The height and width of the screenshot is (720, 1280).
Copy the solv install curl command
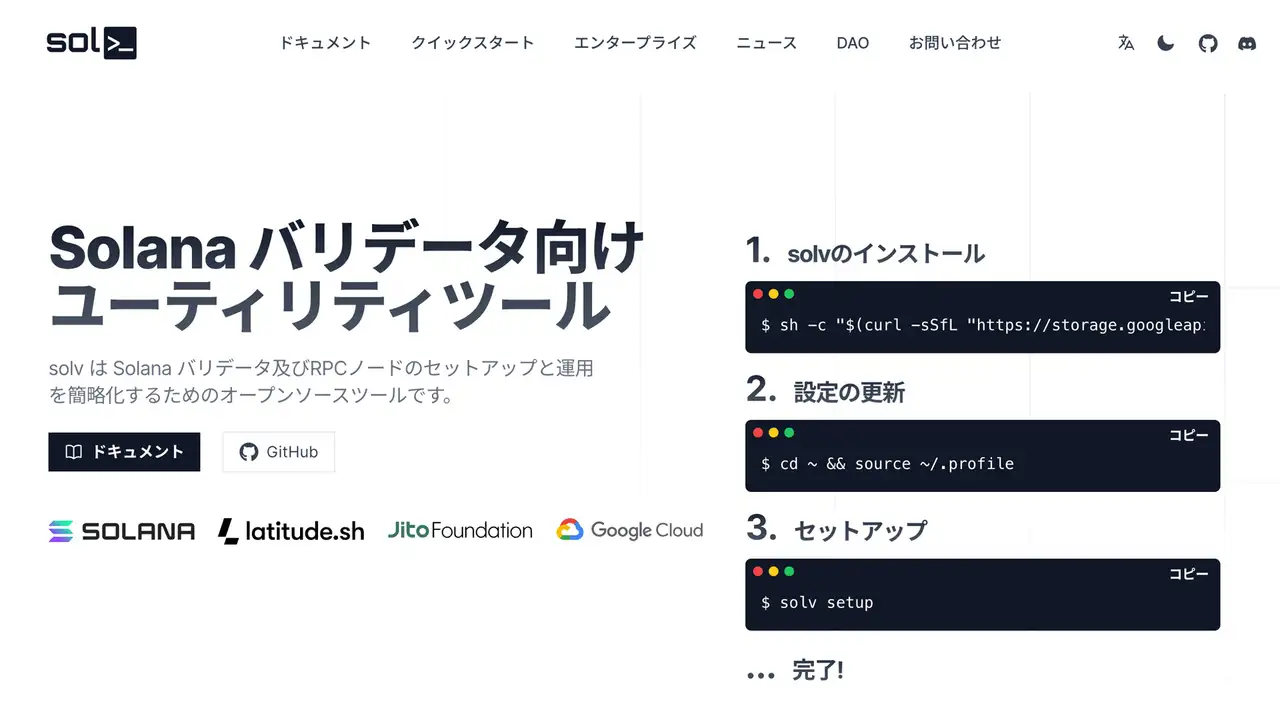tap(1188, 296)
